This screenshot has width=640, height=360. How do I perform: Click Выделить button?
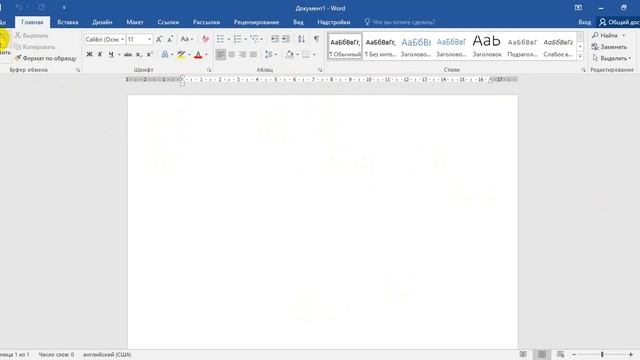click(x=611, y=58)
